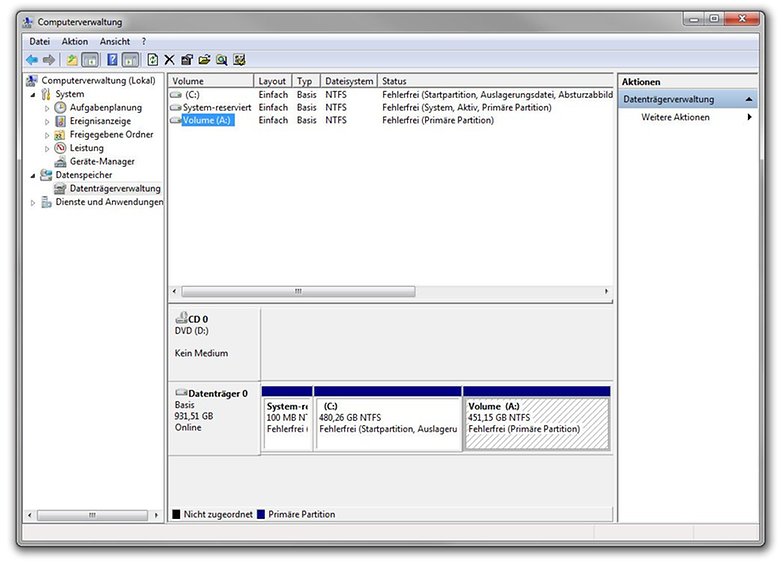Viewport: 782px width, 565px height.
Task: Click the blue Back arrow in toolbar
Action: tap(32, 60)
